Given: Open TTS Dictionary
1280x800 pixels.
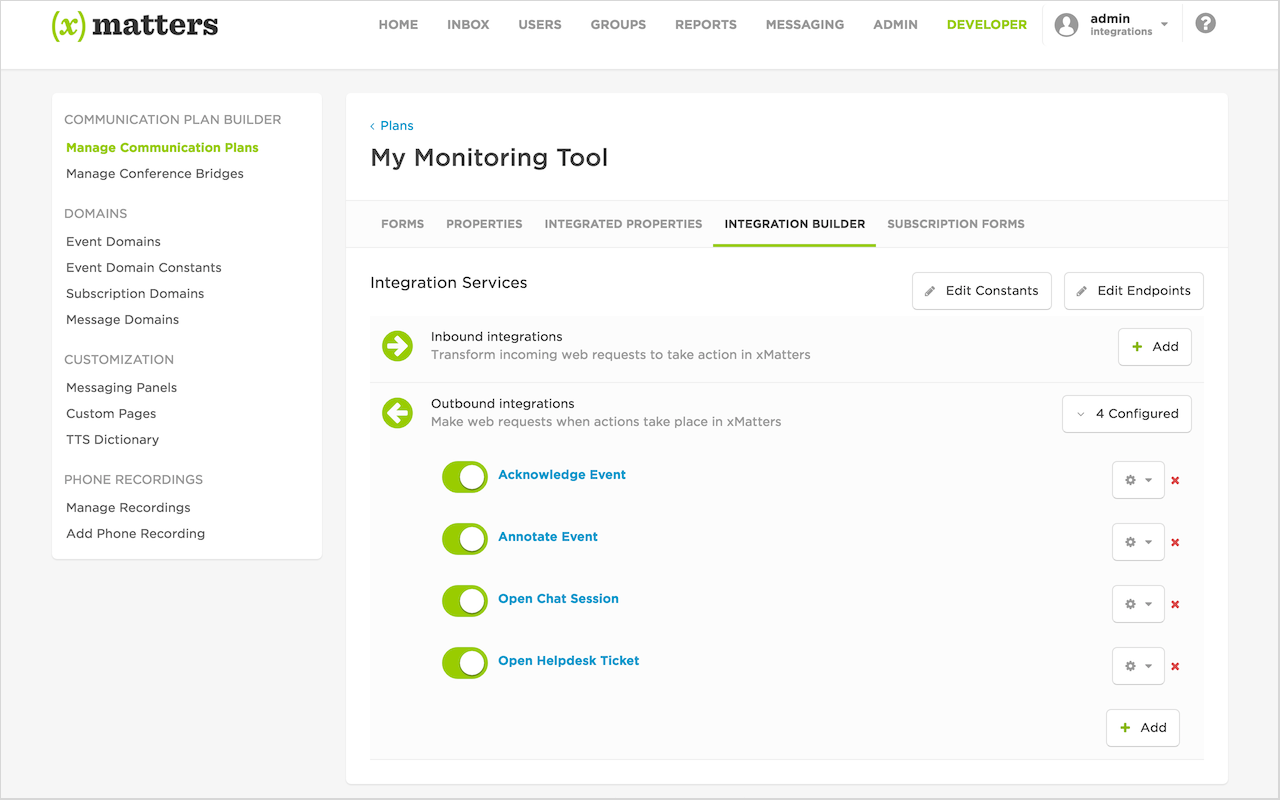Looking at the screenshot, I should coord(112,440).
